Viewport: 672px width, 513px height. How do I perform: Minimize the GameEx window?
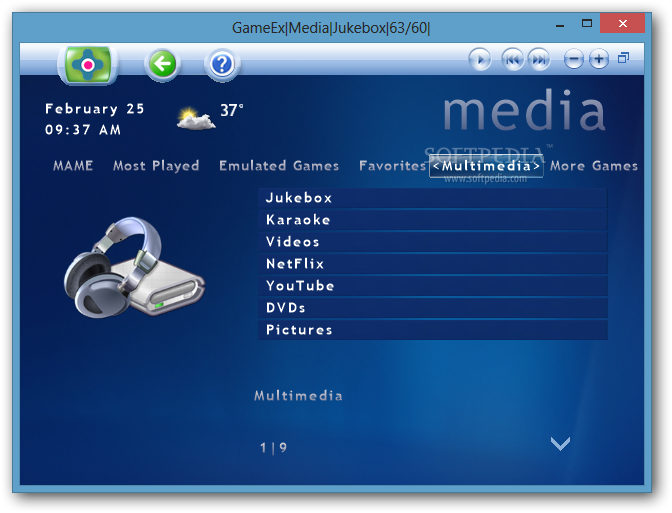pos(560,24)
